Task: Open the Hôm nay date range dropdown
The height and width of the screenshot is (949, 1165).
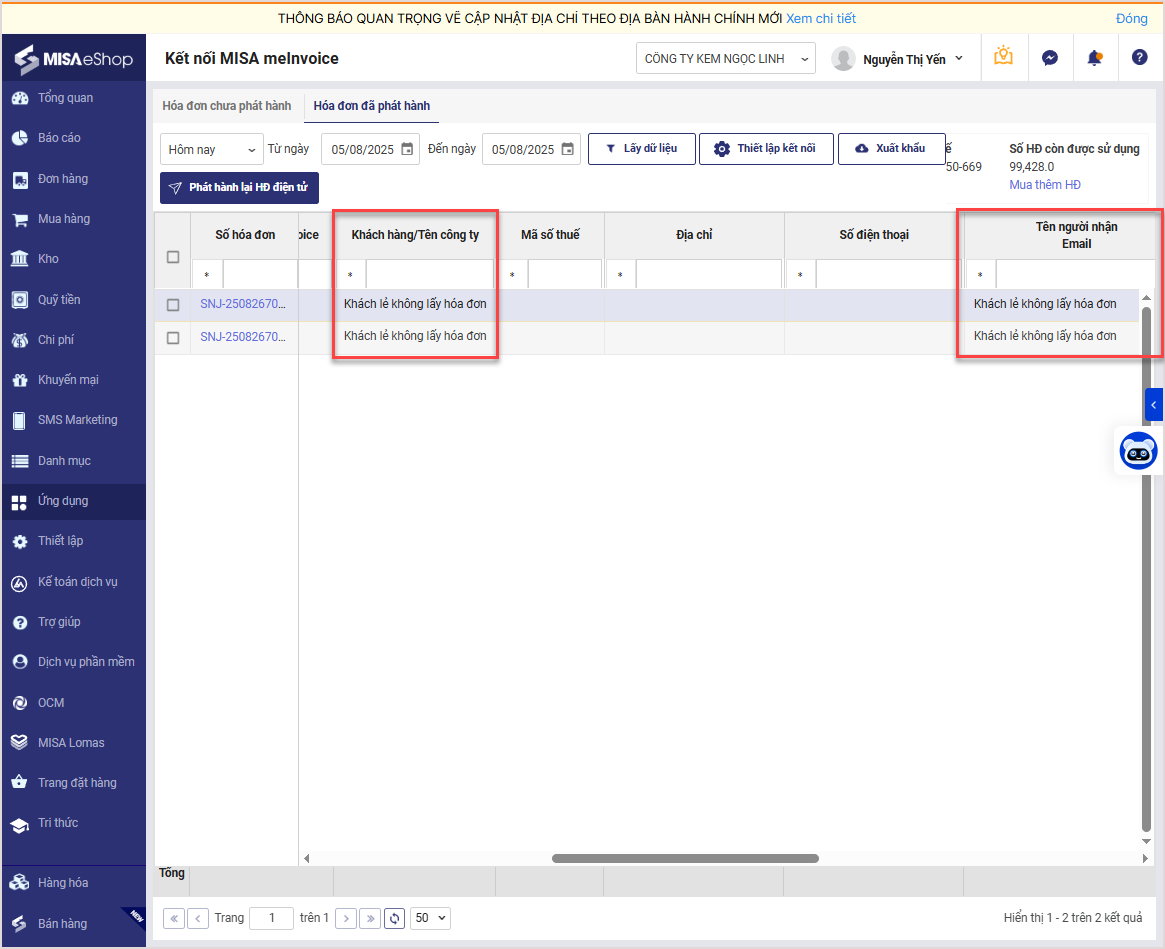Action: [212, 149]
